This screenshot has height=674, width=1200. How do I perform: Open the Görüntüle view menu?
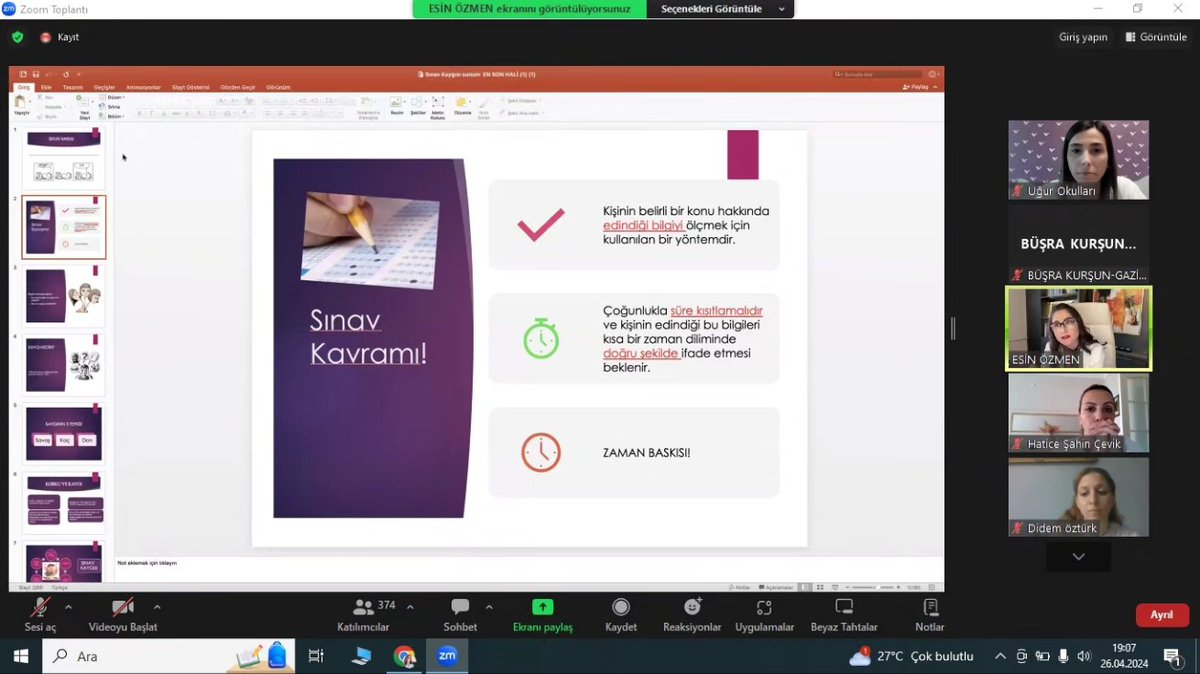click(x=1156, y=37)
